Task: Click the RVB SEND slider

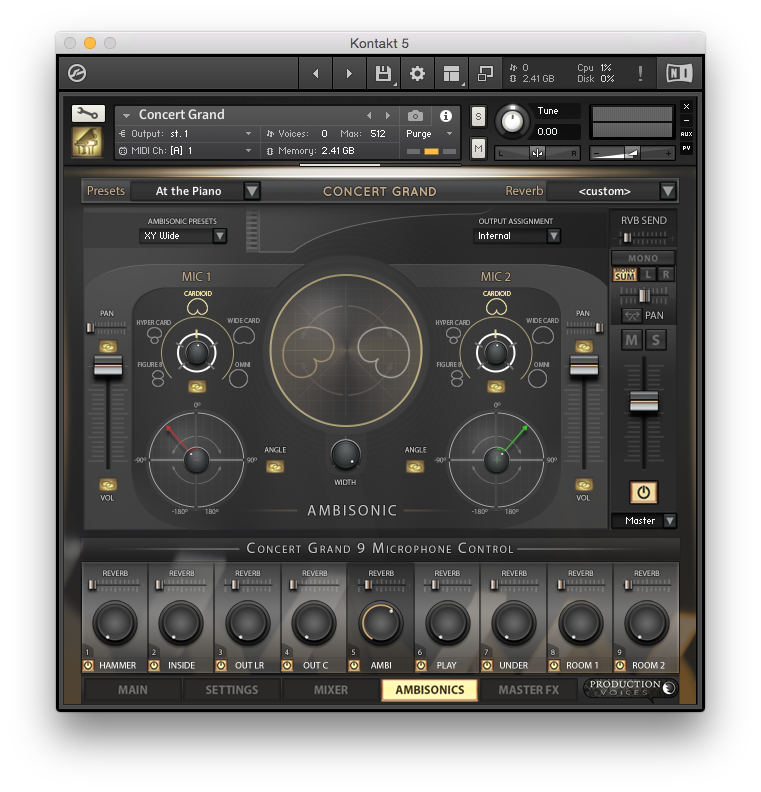Action: (x=644, y=237)
